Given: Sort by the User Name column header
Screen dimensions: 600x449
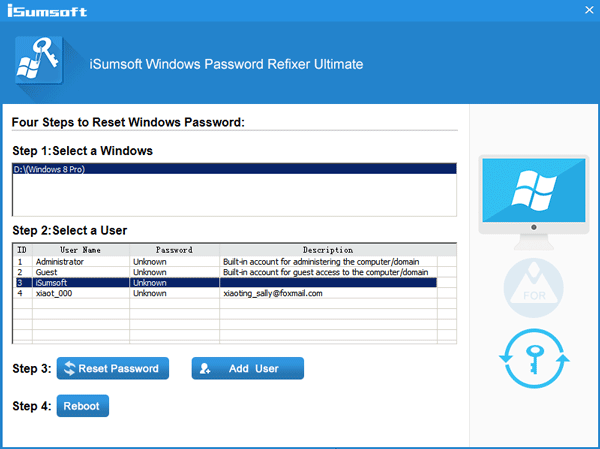Looking at the screenshot, I should 80,250.
